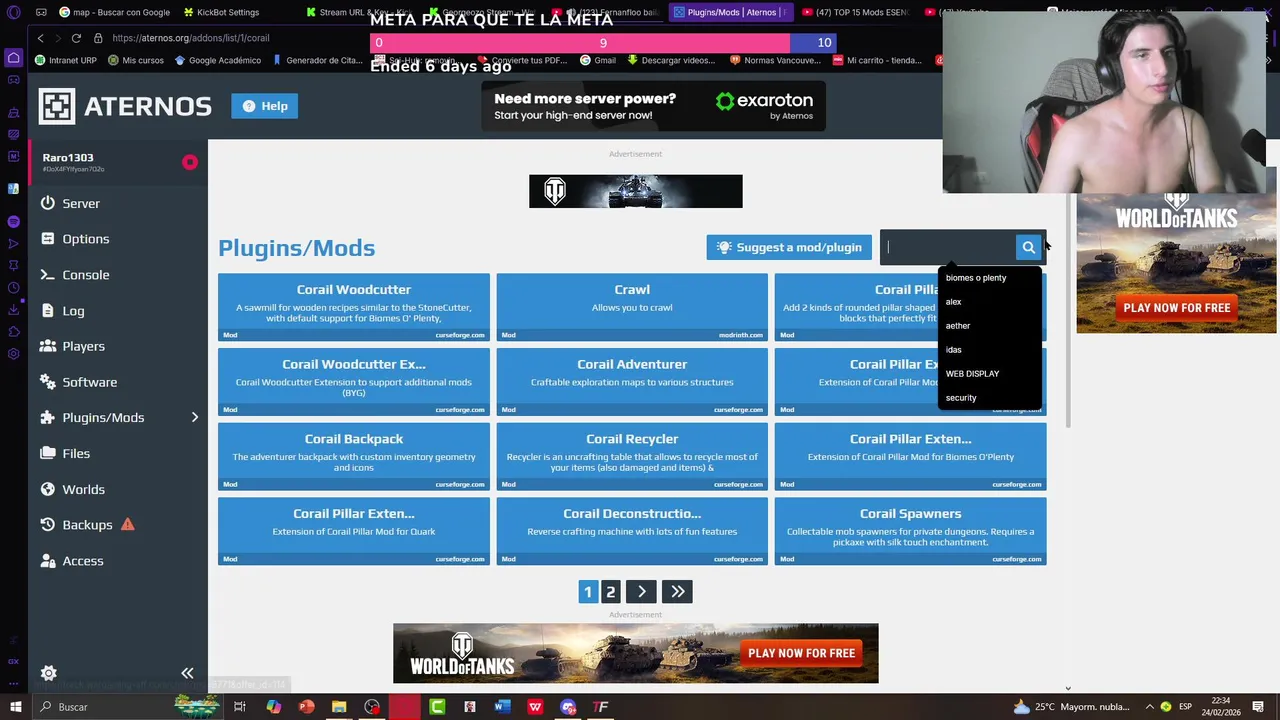Click current page 1 button

click(588, 592)
